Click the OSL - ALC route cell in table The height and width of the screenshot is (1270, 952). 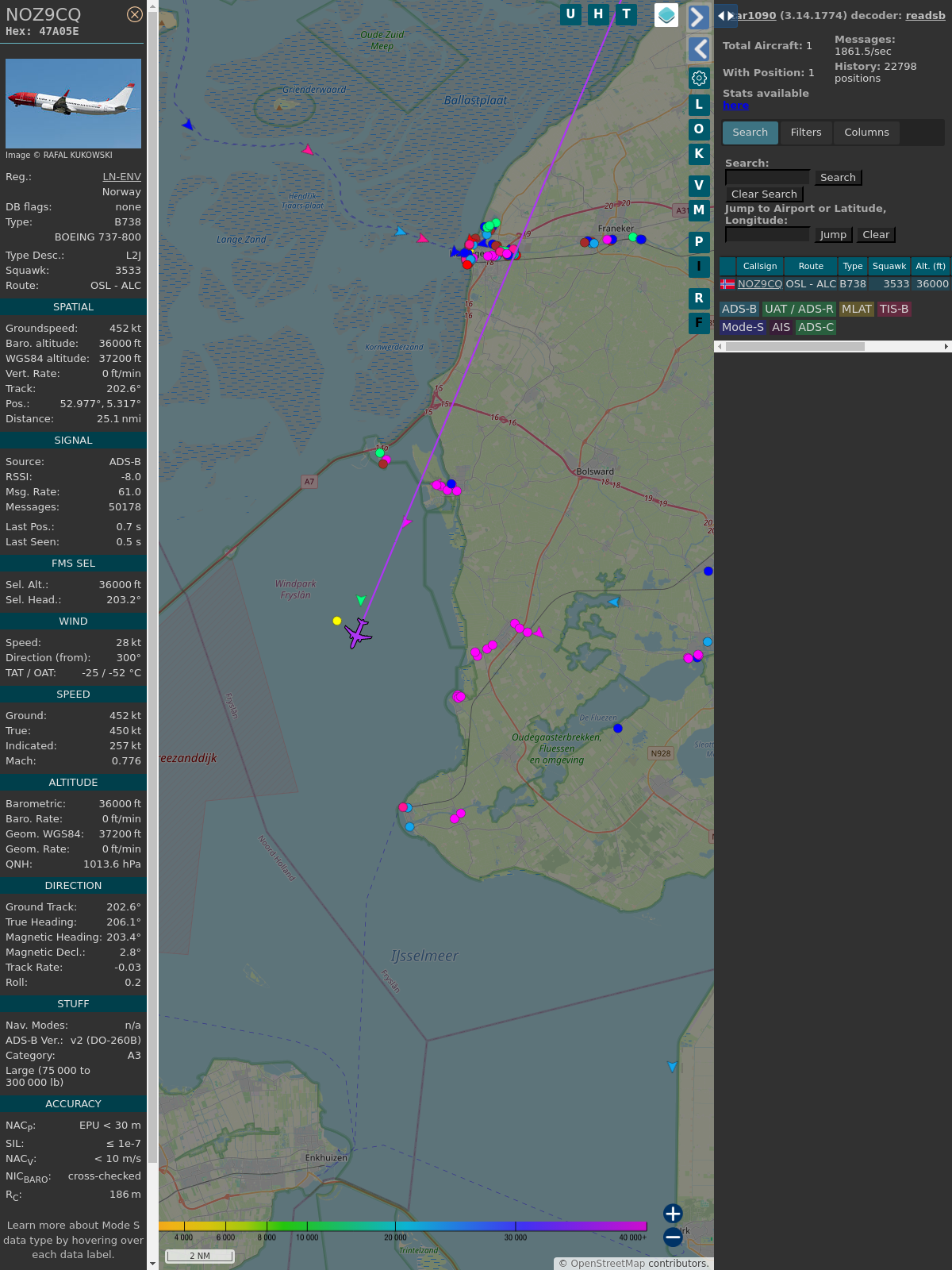click(811, 283)
